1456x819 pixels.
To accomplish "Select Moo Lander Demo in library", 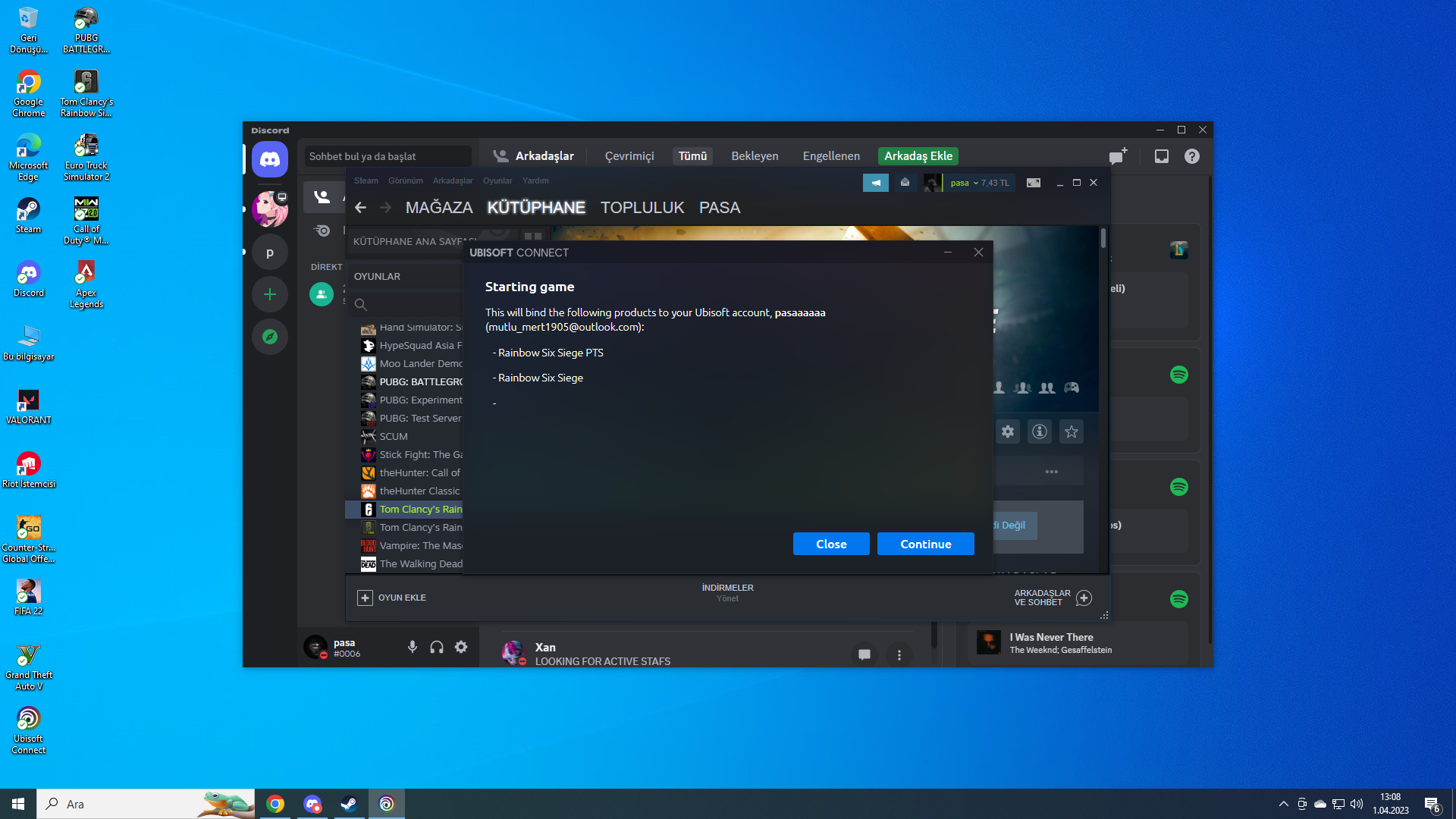I will 411,363.
